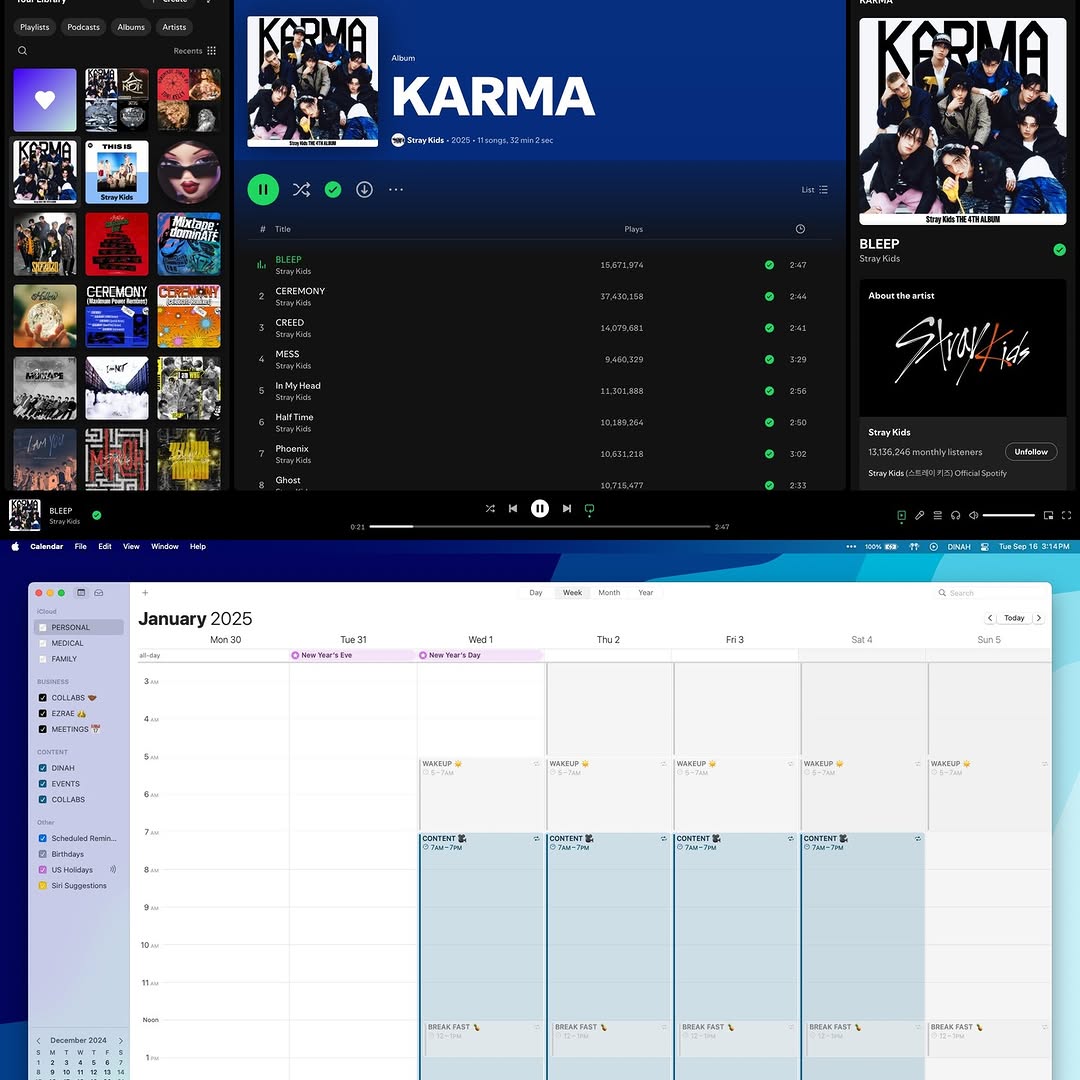
Task: Open the List view options dropdown
Action: pos(815,189)
